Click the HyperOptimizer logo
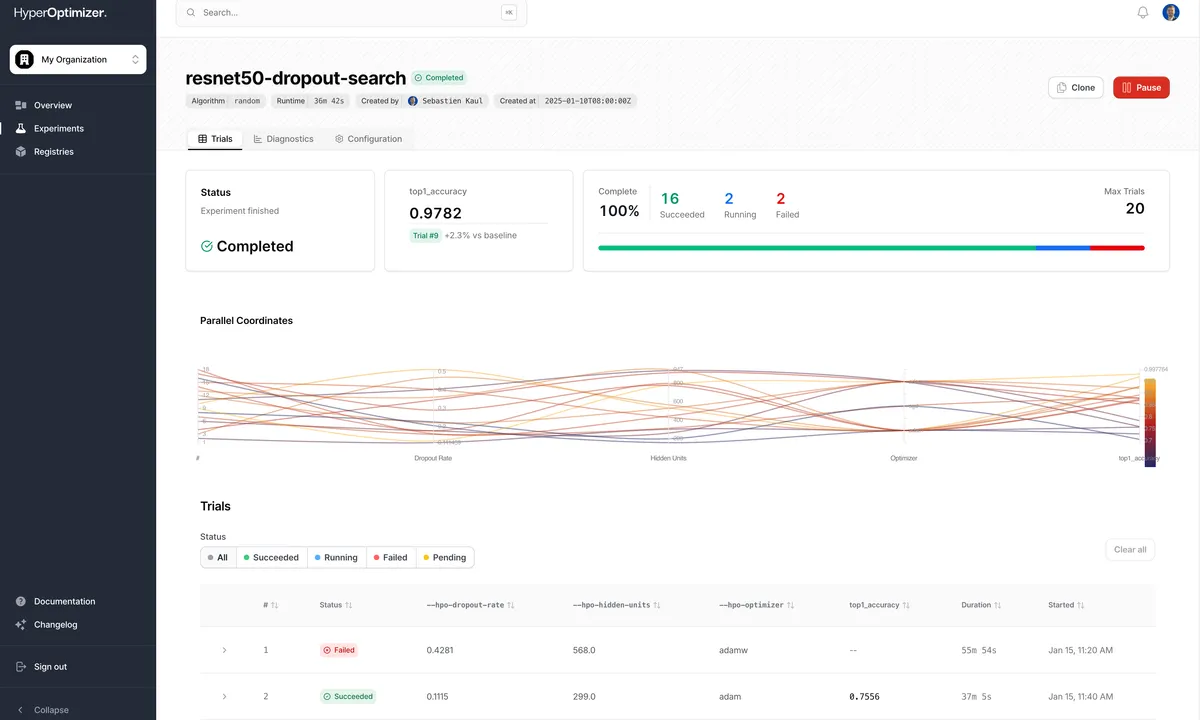1200x720 pixels. pos(60,13)
